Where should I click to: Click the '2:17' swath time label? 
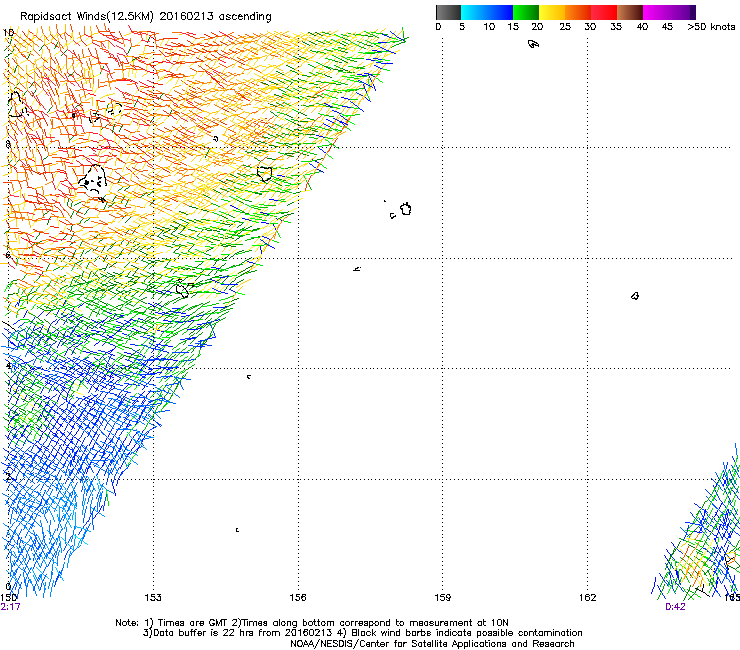[x=10, y=607]
